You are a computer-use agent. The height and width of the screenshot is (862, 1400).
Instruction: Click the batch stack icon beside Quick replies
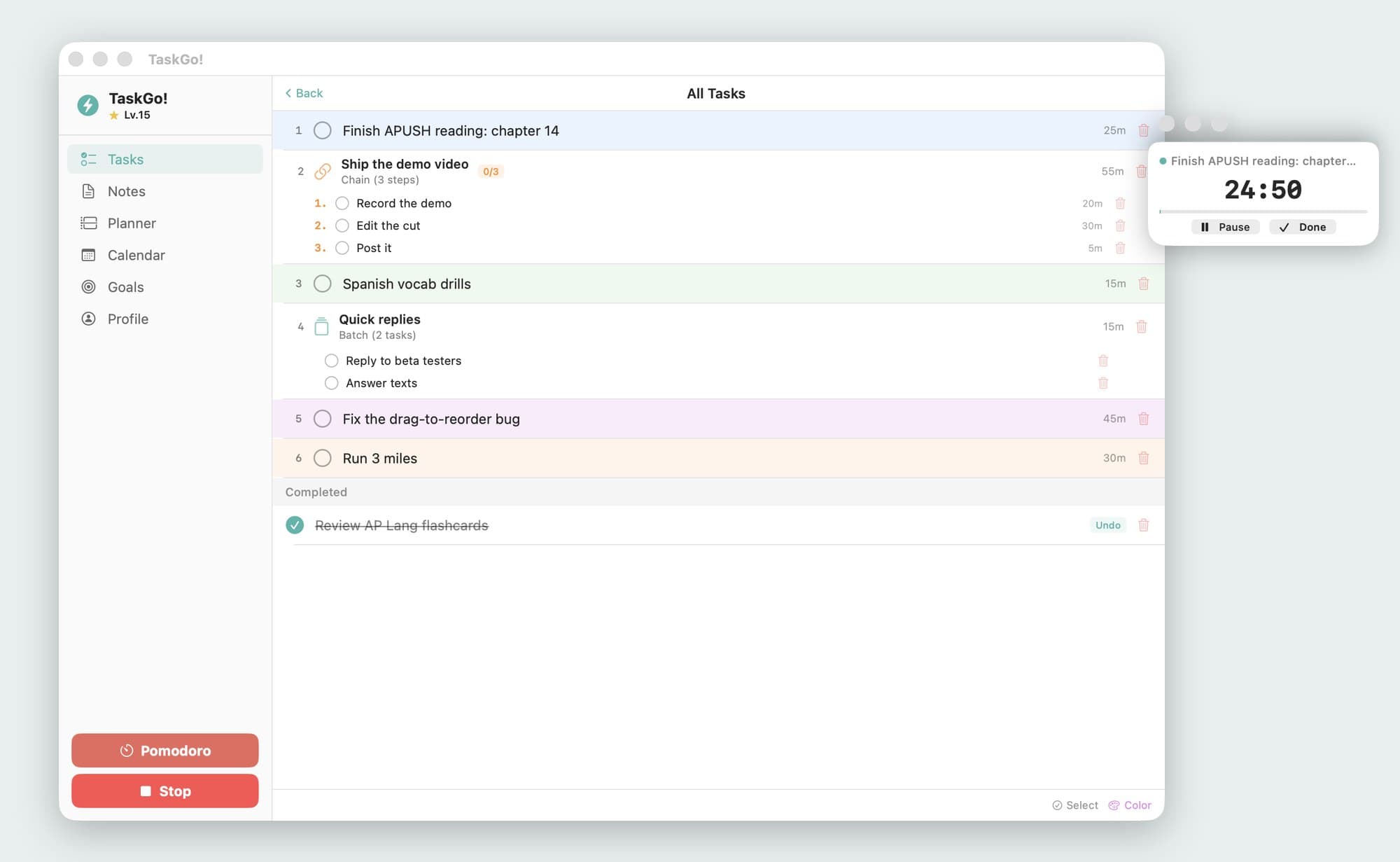coord(321,326)
